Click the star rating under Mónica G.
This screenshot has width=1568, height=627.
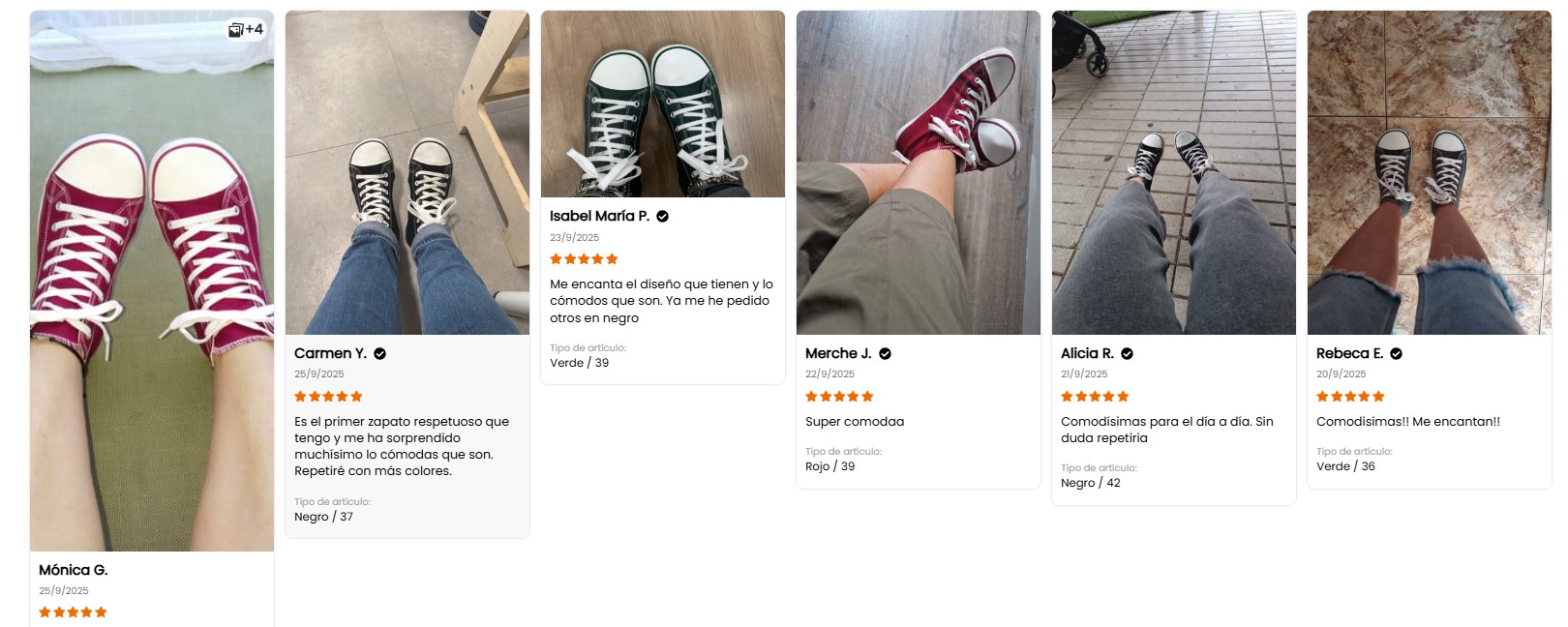point(73,612)
